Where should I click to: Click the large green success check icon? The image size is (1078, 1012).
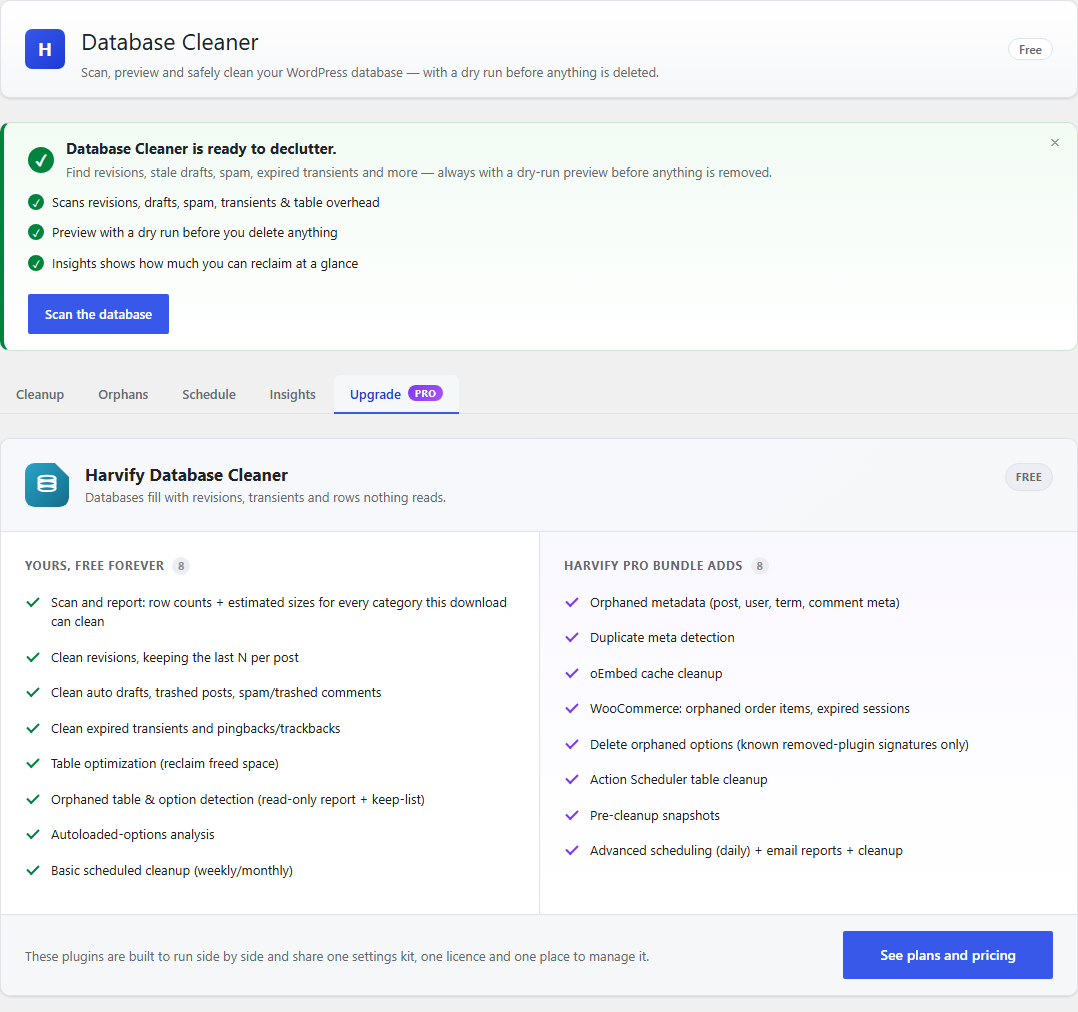click(41, 160)
